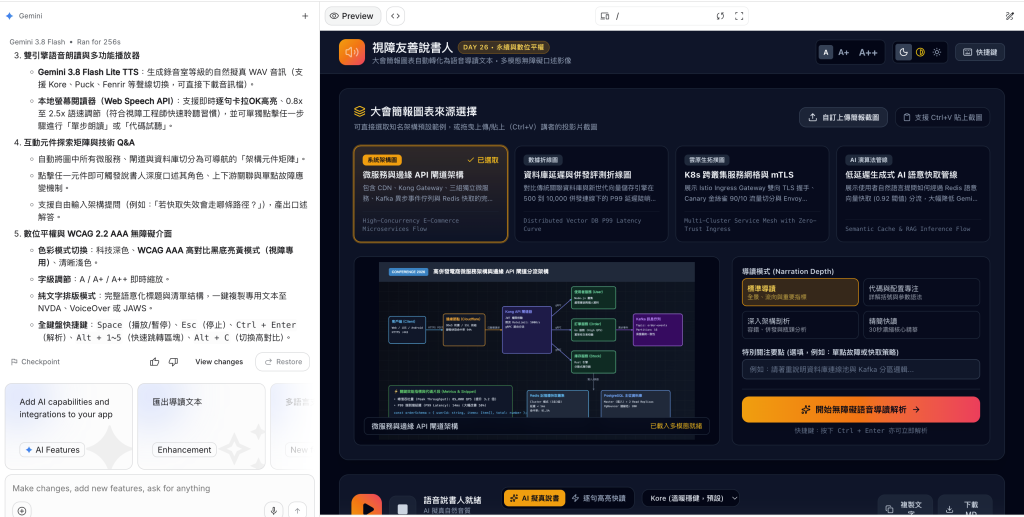The height and width of the screenshot is (517, 1024).
Task: Click the Restore button
Action: coord(283,362)
